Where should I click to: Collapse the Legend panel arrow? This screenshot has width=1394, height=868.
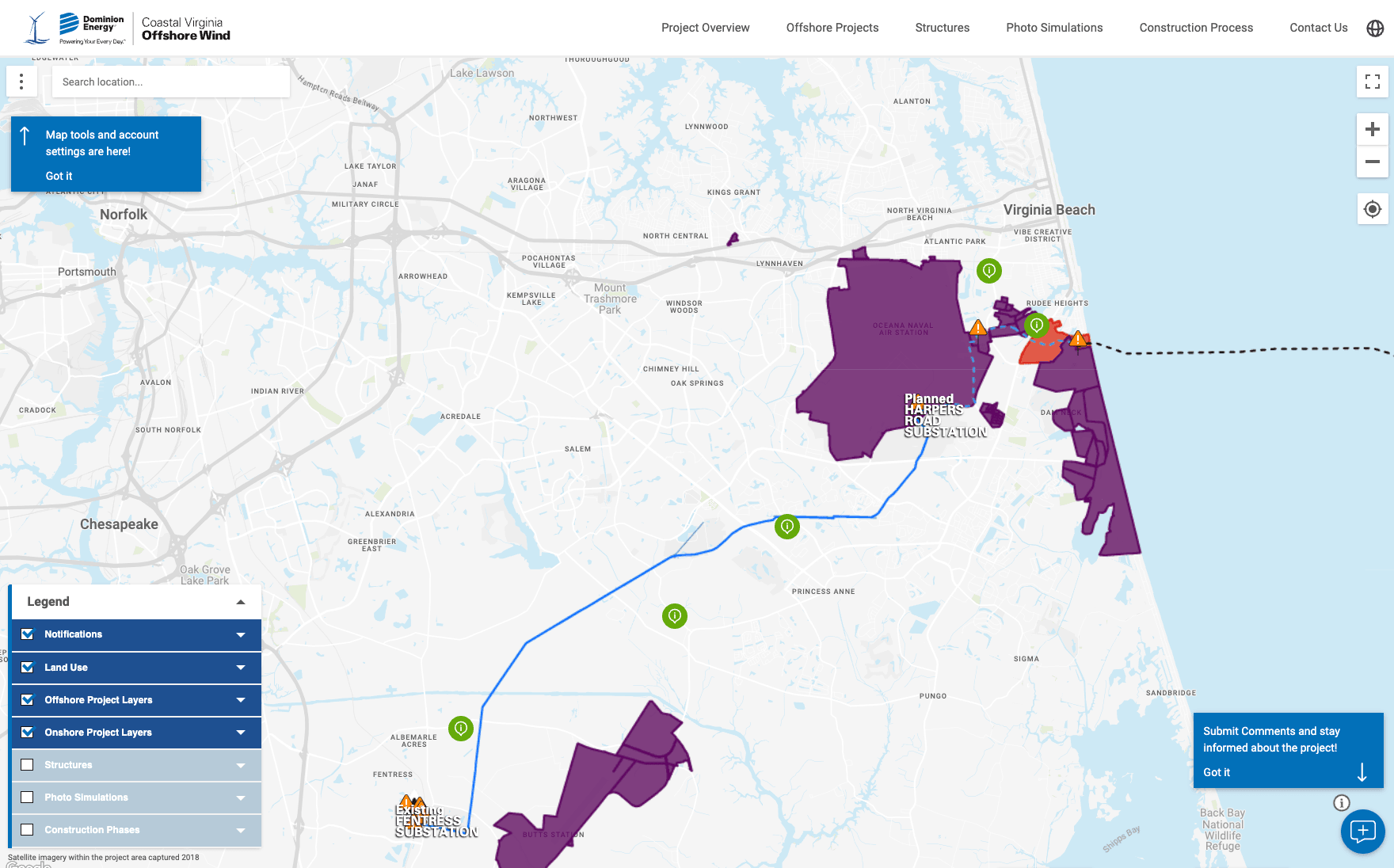pyautogui.click(x=241, y=602)
